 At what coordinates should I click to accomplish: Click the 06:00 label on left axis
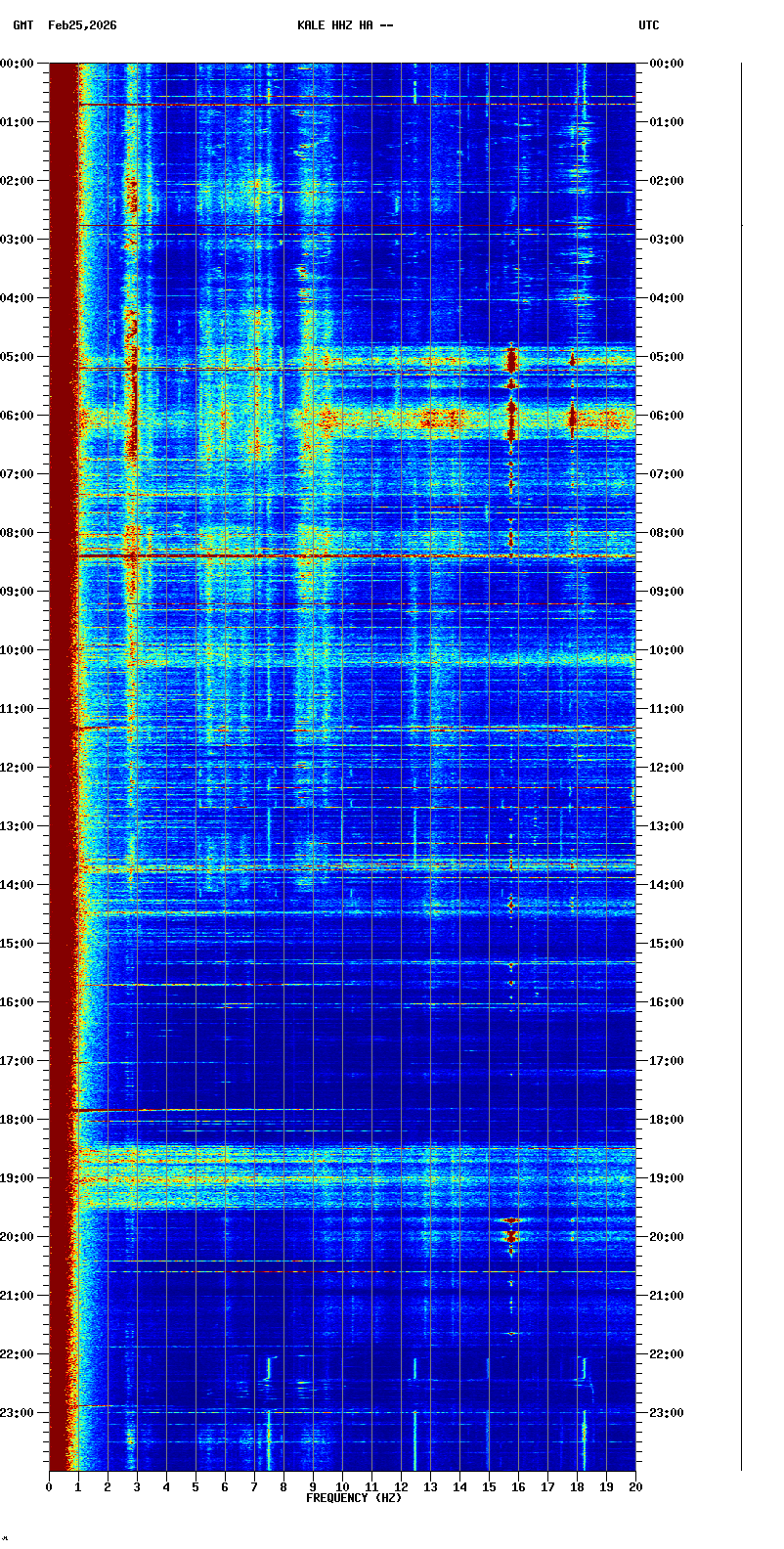[18, 416]
